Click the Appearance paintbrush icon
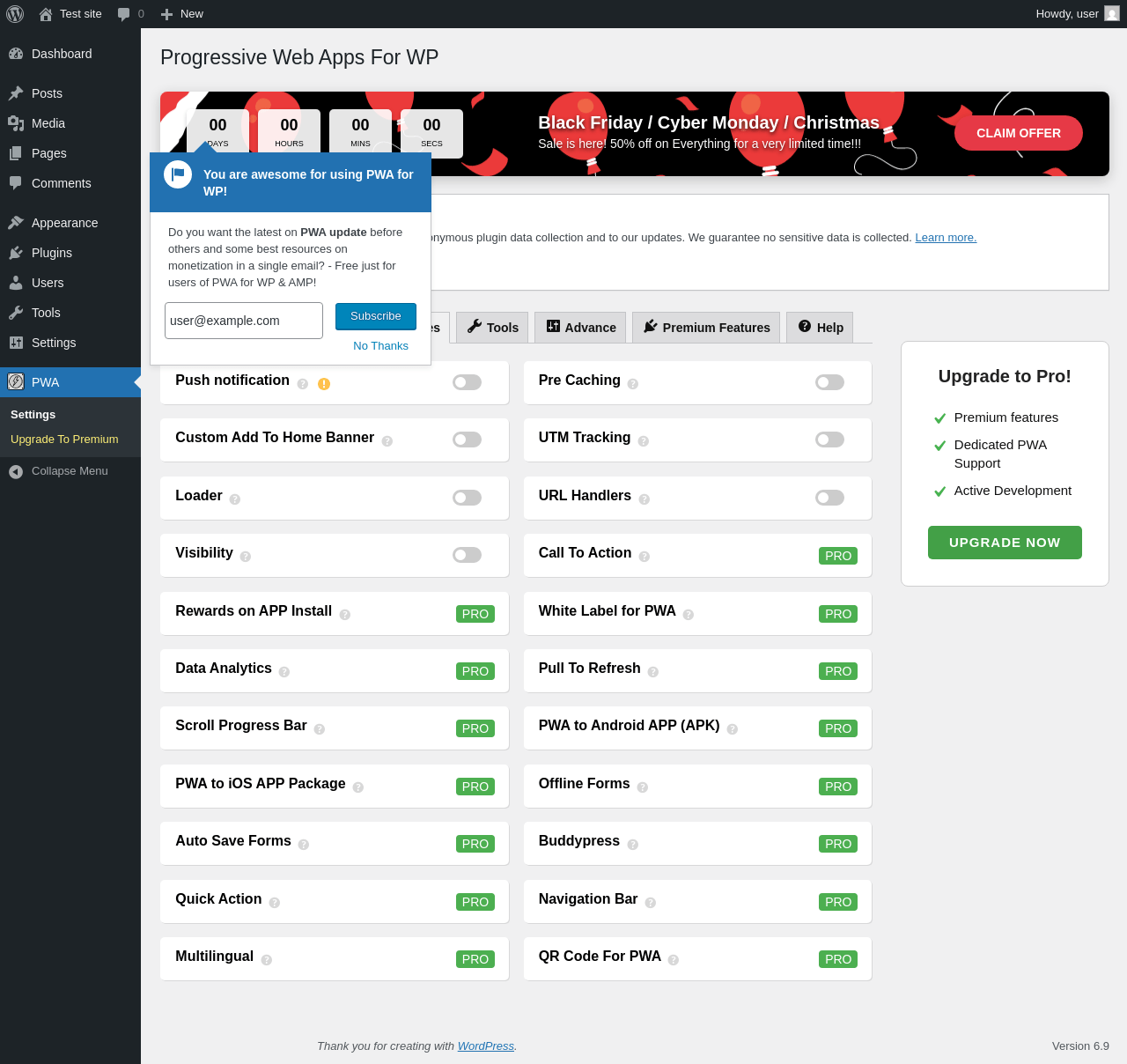 pyautogui.click(x=16, y=223)
